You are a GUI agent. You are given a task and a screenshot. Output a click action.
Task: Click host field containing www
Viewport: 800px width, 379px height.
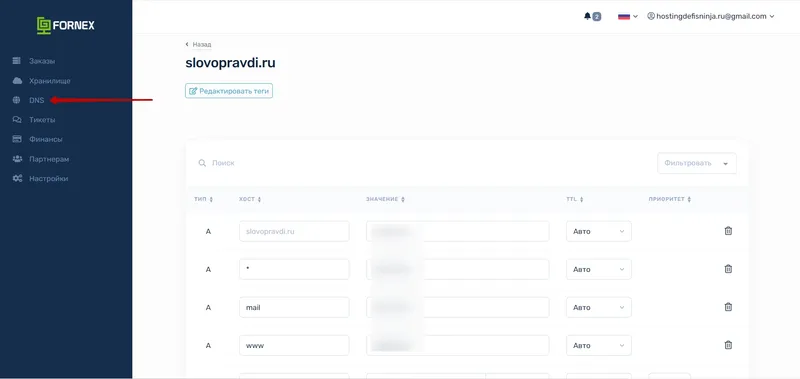pos(294,345)
